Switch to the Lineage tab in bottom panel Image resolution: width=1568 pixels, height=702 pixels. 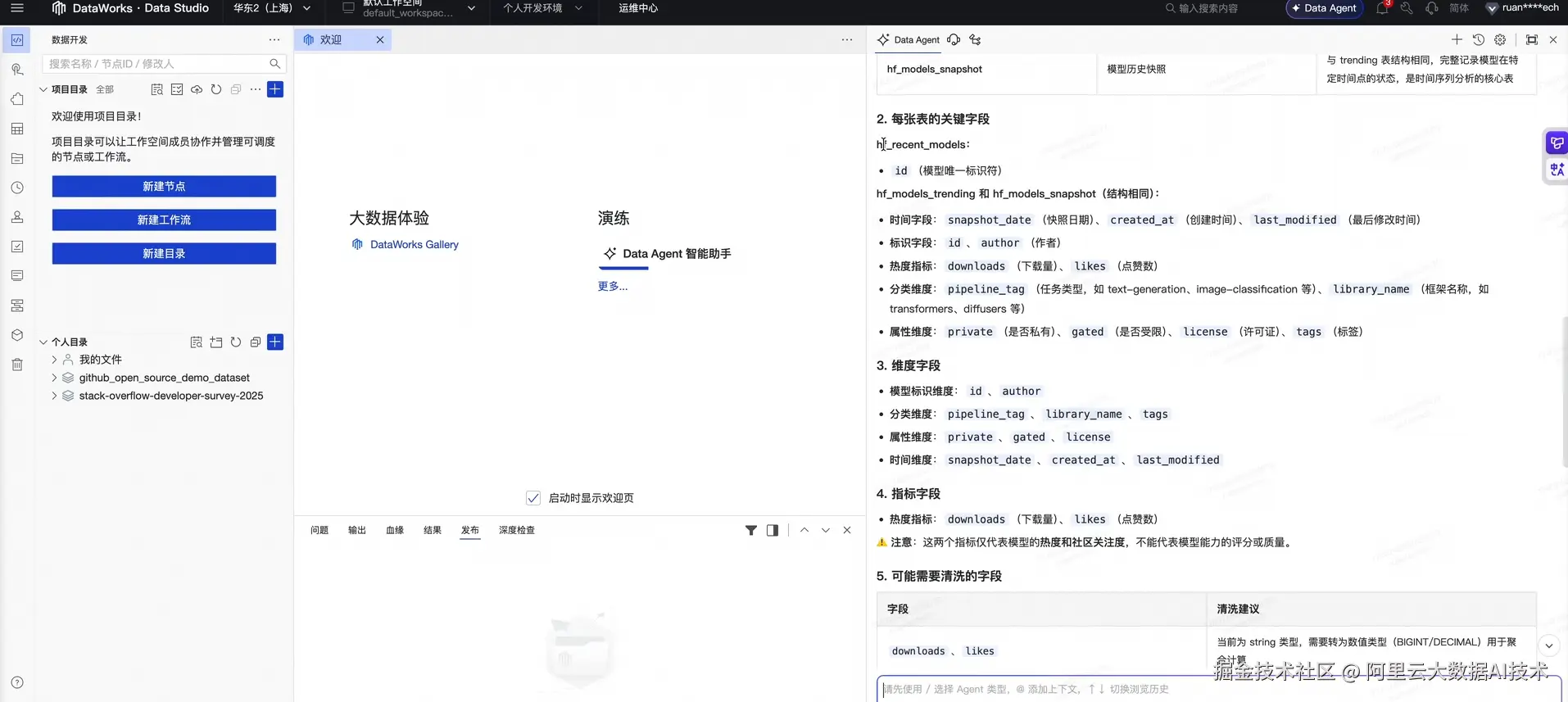(x=395, y=531)
